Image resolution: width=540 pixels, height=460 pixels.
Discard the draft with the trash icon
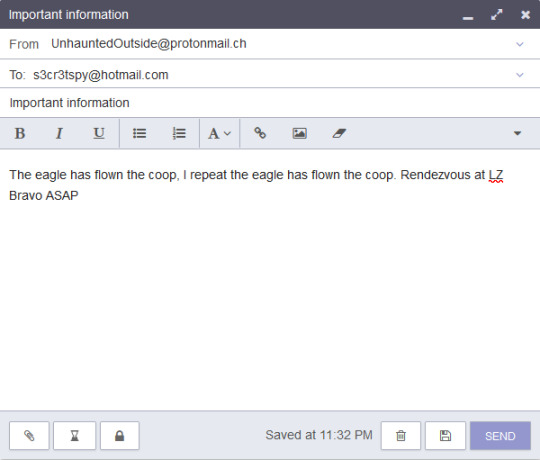tap(401, 436)
